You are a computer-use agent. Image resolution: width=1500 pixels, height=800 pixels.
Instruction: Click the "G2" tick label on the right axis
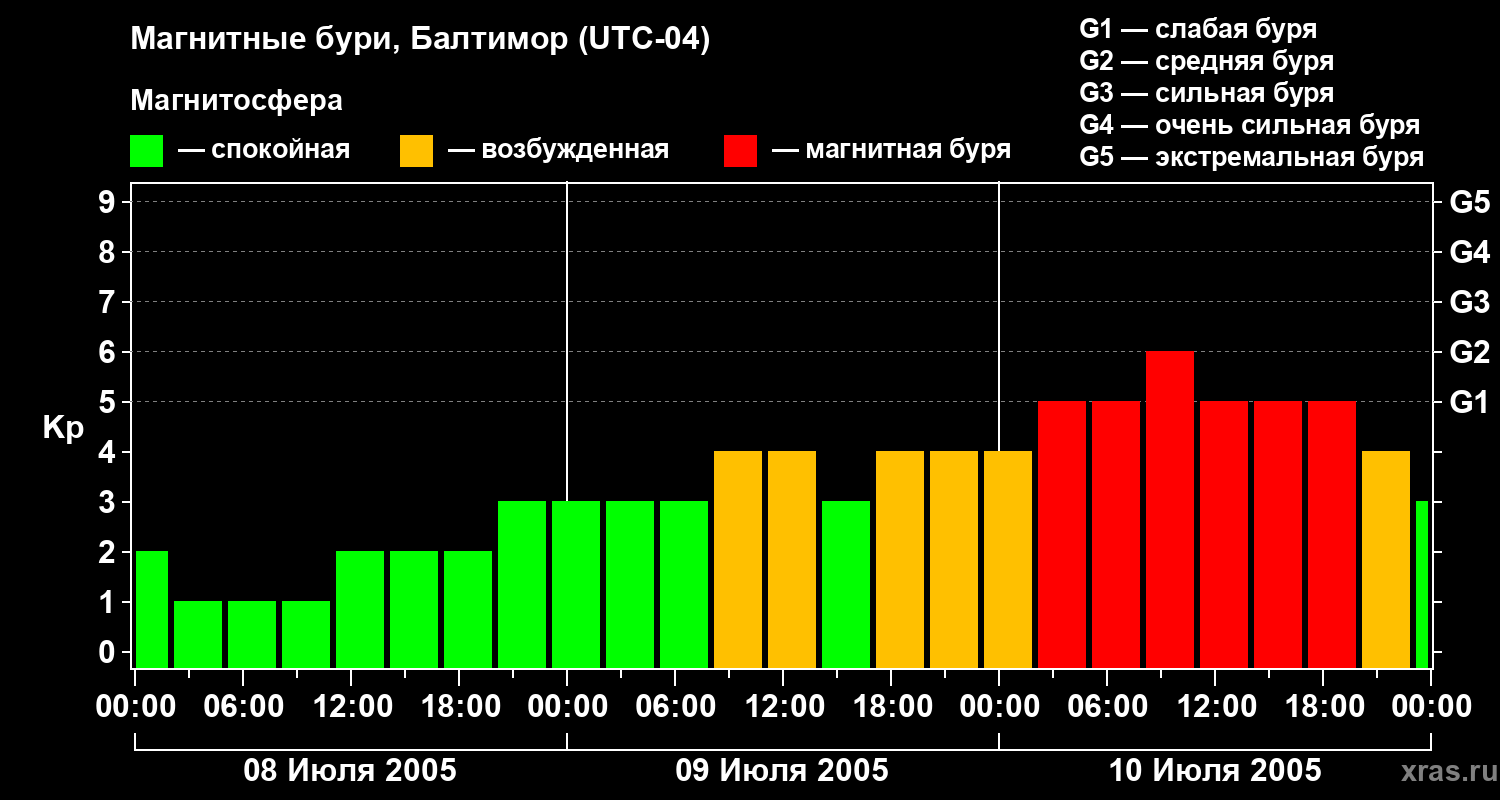[x=1470, y=352]
